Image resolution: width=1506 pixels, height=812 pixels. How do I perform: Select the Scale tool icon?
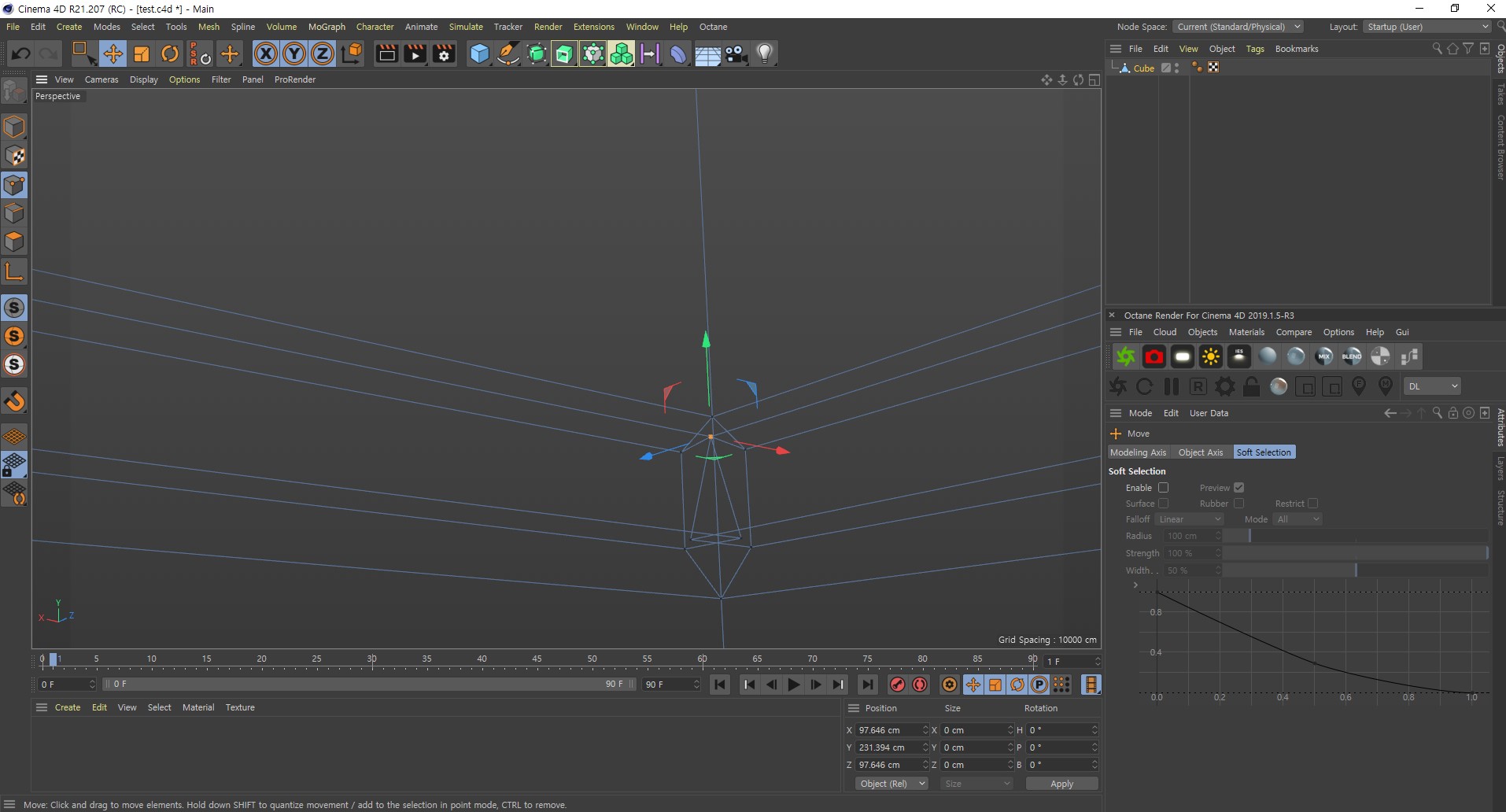[x=142, y=54]
